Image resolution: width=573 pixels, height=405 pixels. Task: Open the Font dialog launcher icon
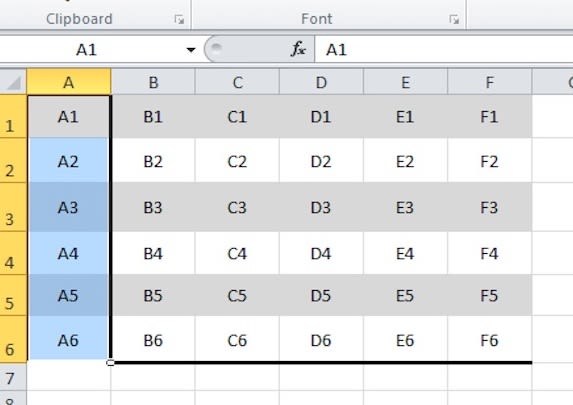[454, 19]
